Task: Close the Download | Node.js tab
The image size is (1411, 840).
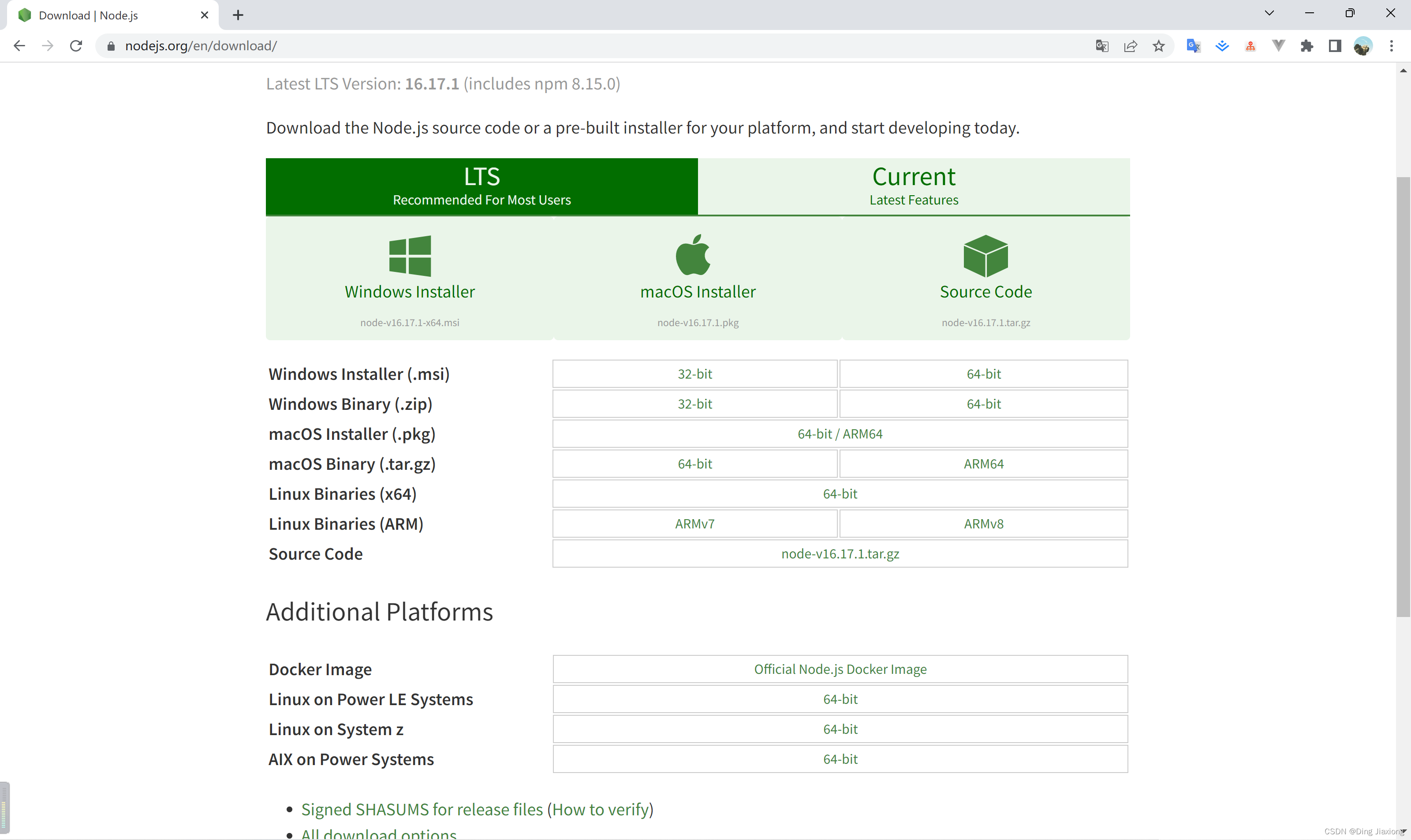Action: click(x=205, y=15)
